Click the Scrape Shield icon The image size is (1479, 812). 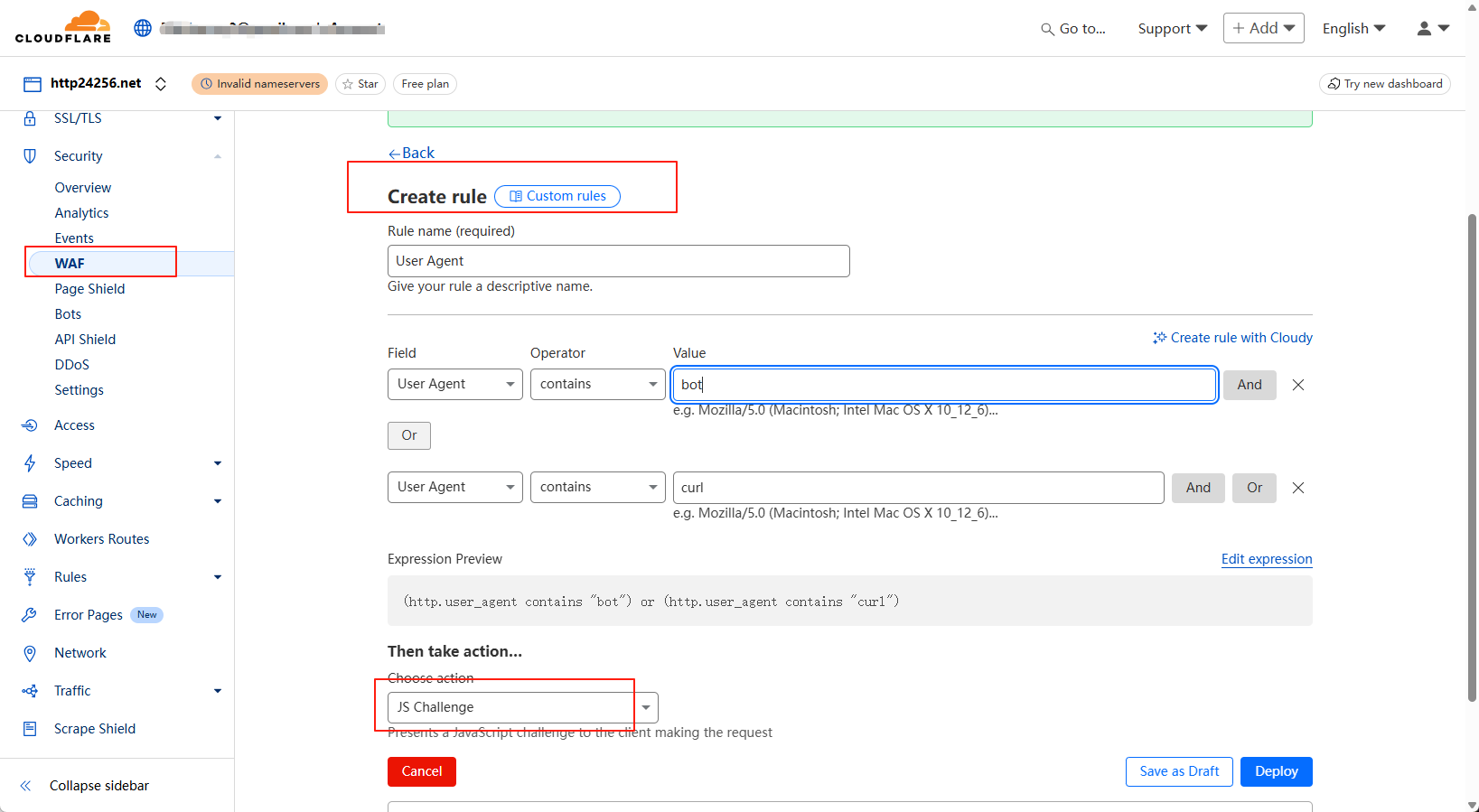[30, 729]
